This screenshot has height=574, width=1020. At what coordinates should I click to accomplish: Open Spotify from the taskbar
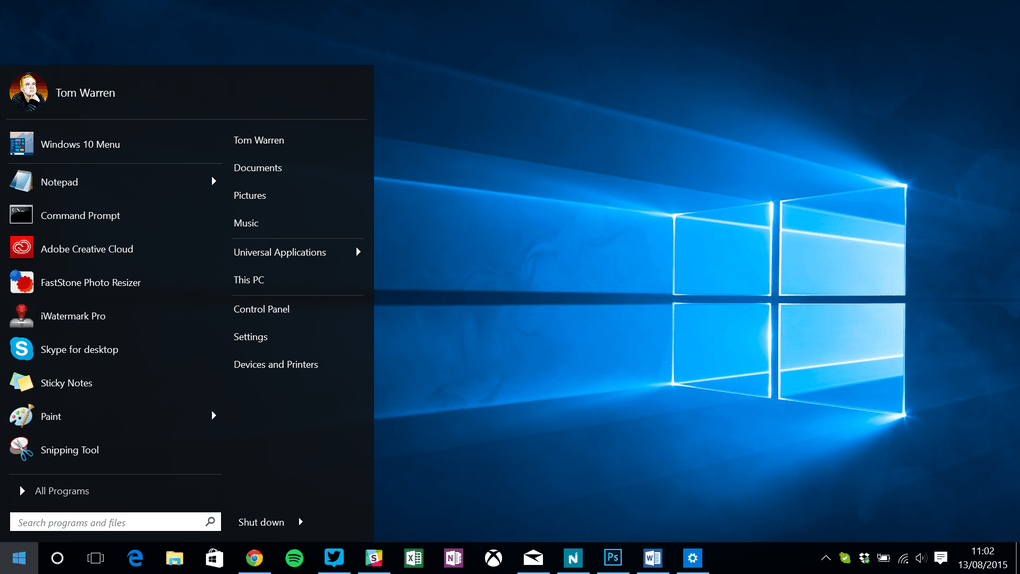294,558
